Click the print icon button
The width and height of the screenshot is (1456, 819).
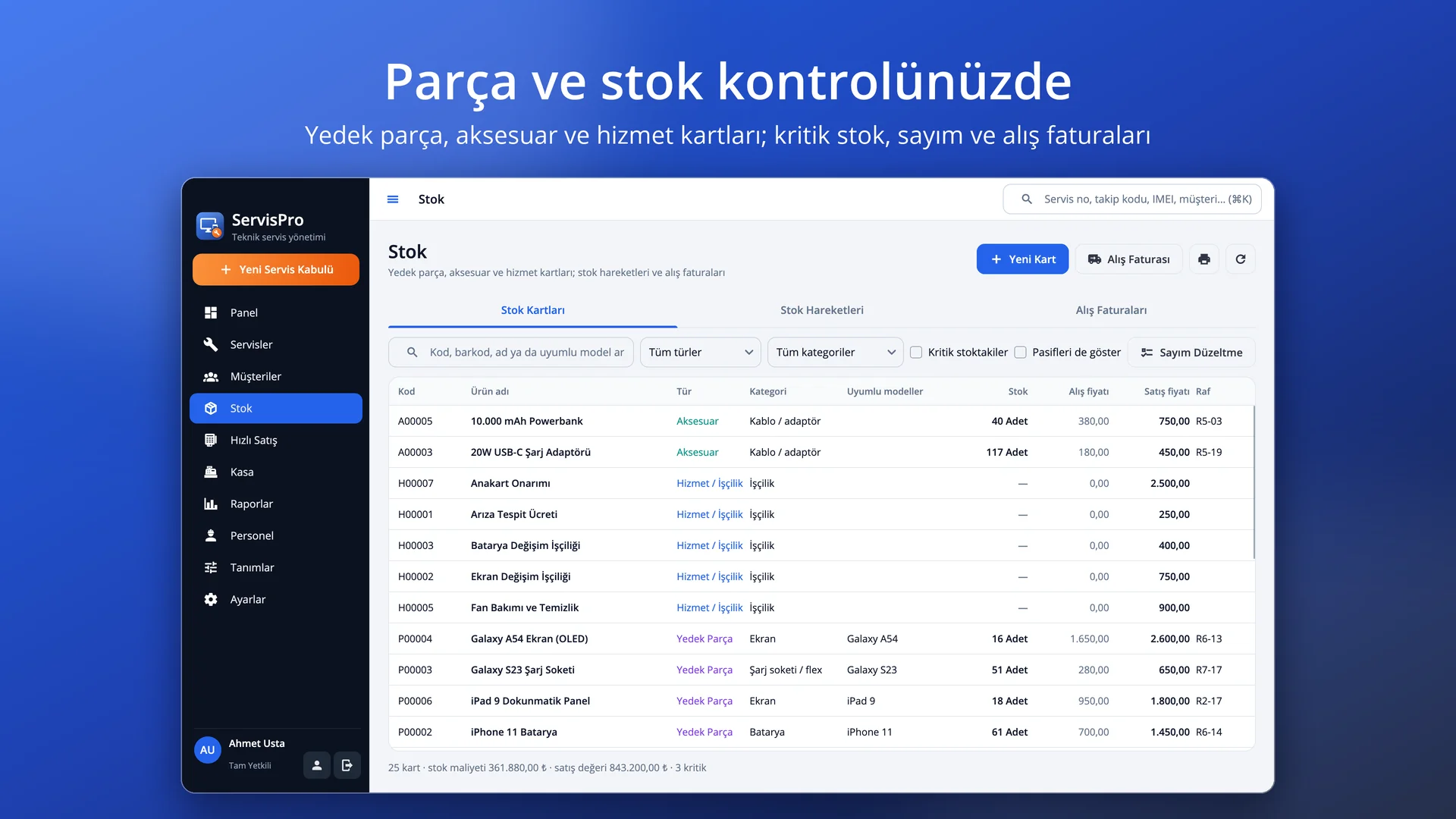tap(1203, 259)
